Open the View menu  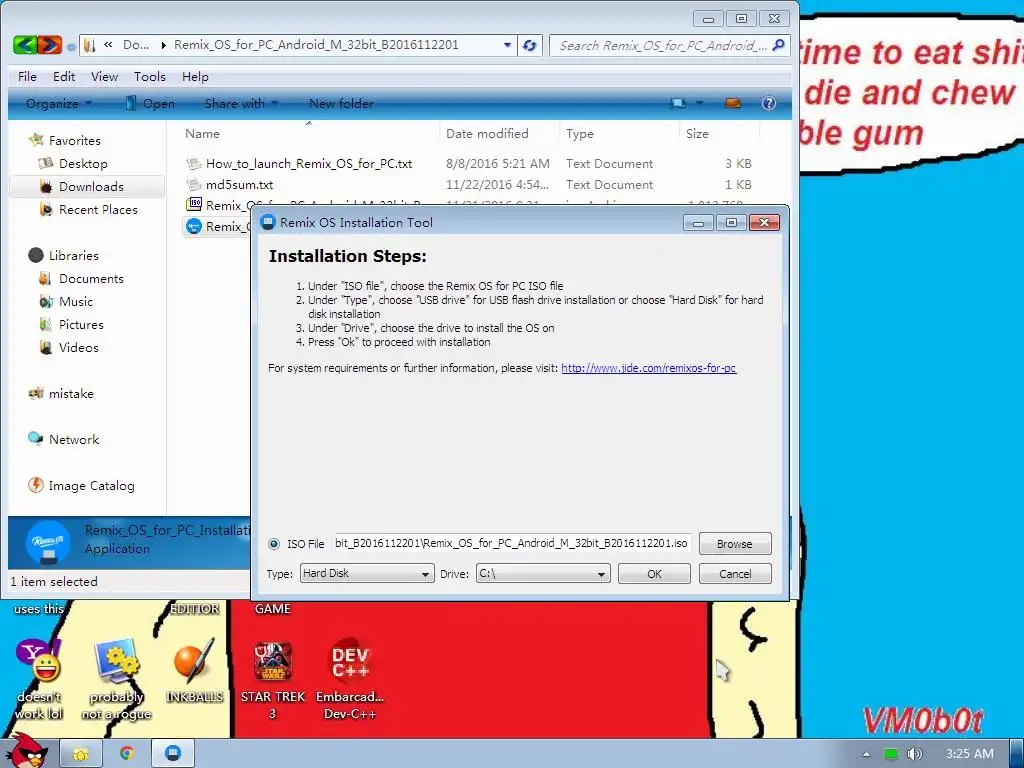[104, 76]
